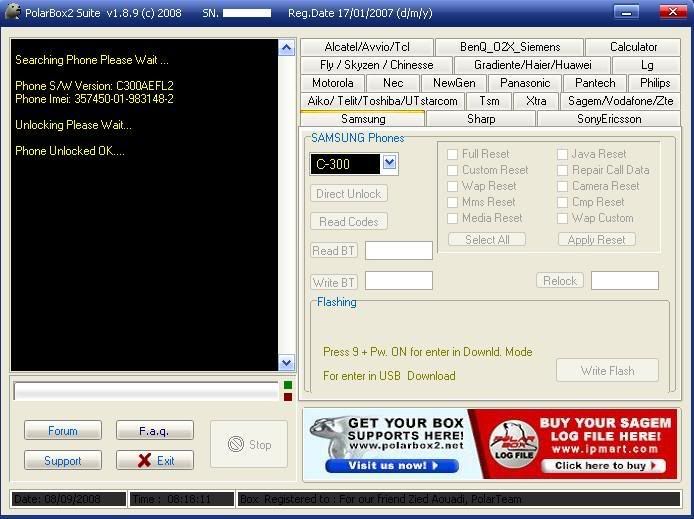The image size is (694, 519).
Task: Switch to the Pantech tab
Action: pos(595,83)
